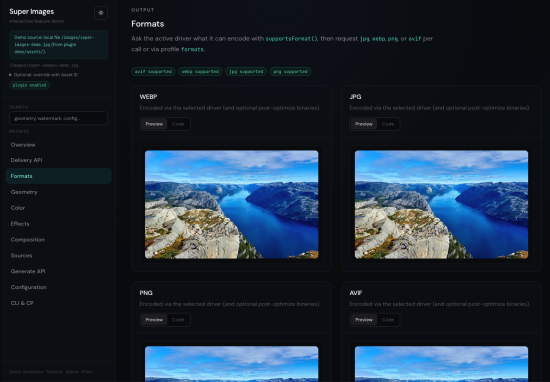Click the supportsFormat() code text
This screenshot has width=550, height=382.
(x=291, y=39)
